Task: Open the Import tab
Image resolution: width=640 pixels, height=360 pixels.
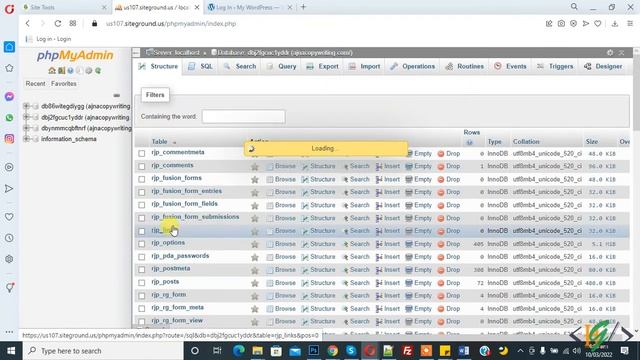Action: point(364,66)
